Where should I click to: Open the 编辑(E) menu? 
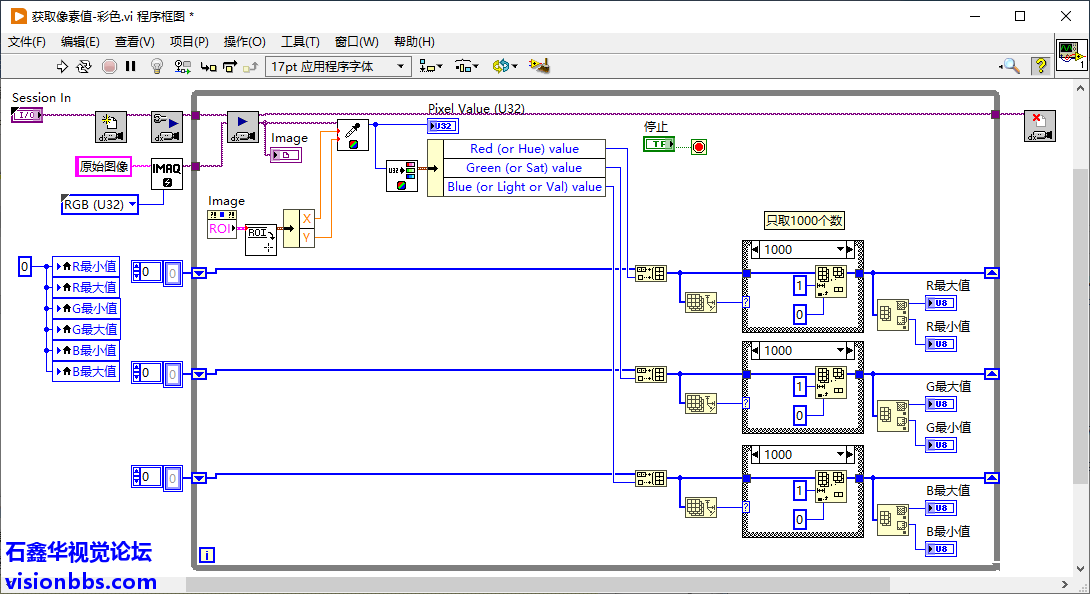click(x=80, y=42)
